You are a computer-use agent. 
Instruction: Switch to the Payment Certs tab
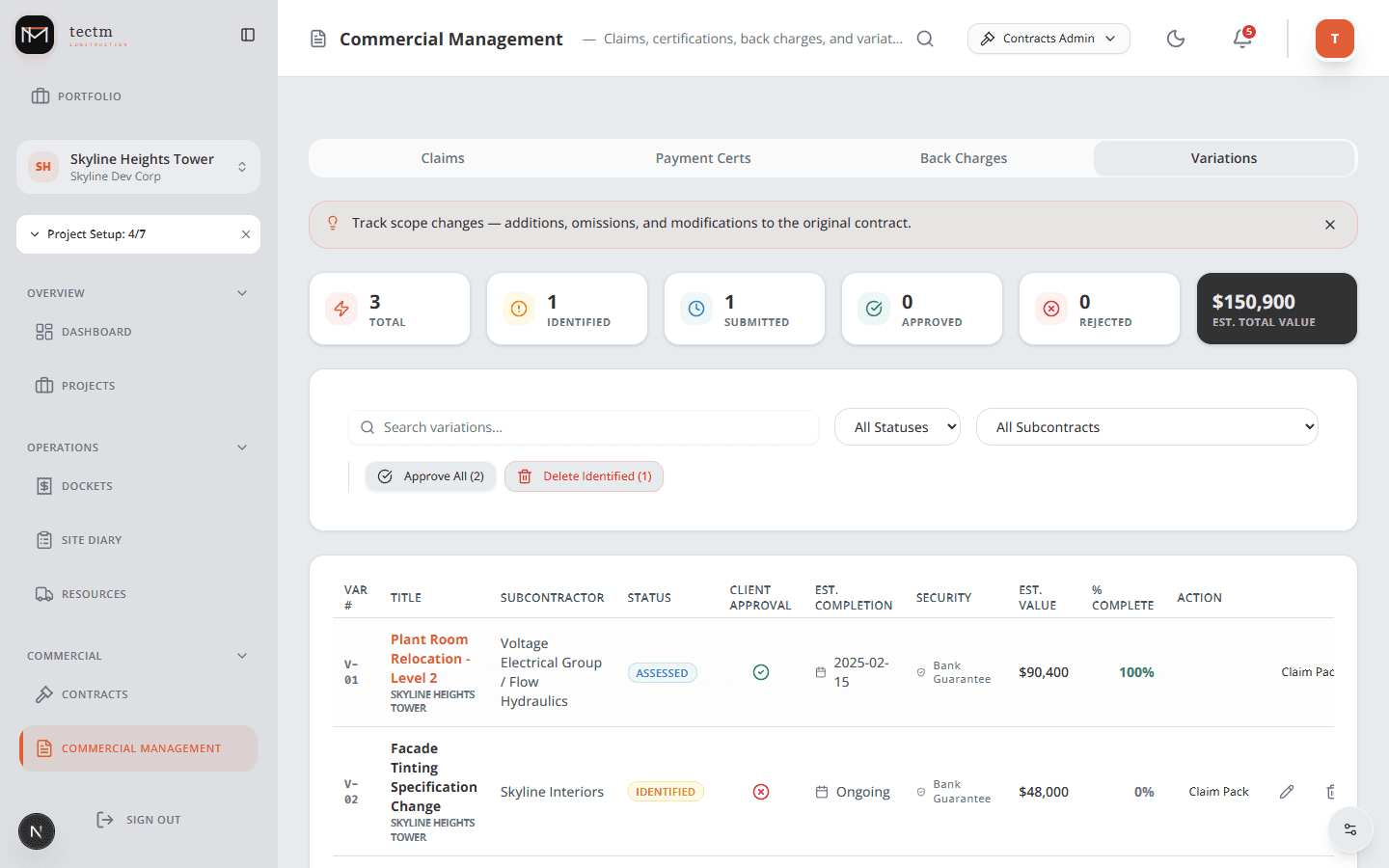[x=702, y=158]
